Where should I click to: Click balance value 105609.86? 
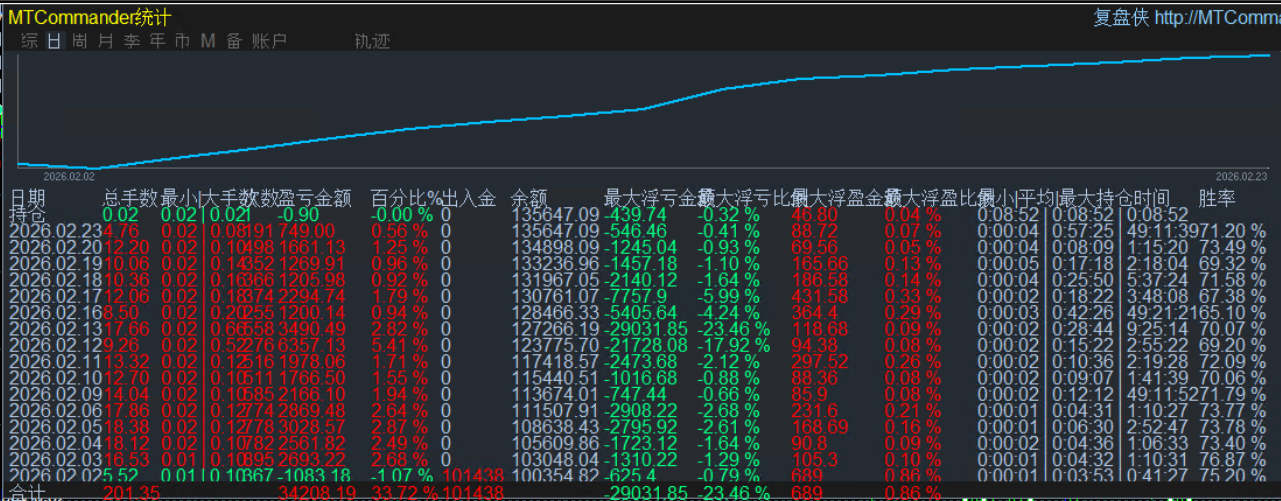[x=555, y=442]
